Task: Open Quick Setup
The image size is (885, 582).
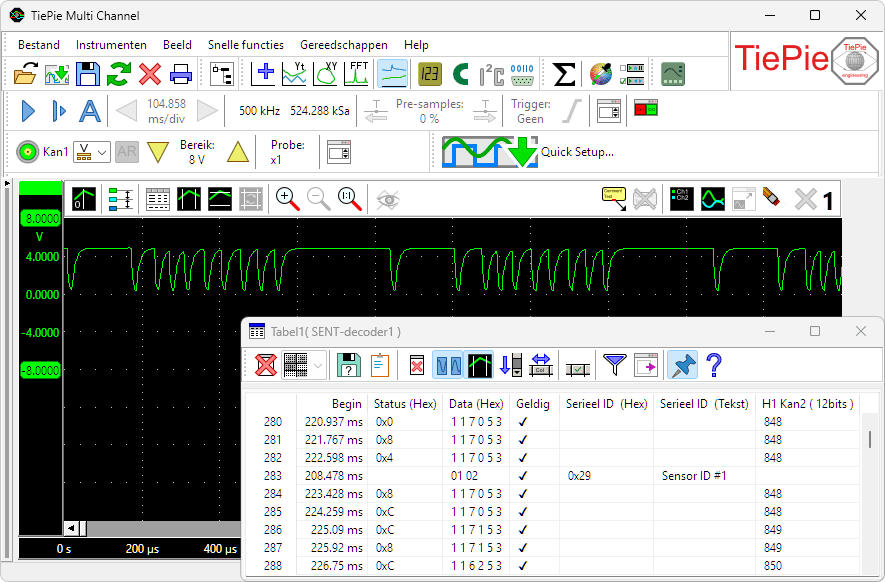Action: (x=528, y=152)
